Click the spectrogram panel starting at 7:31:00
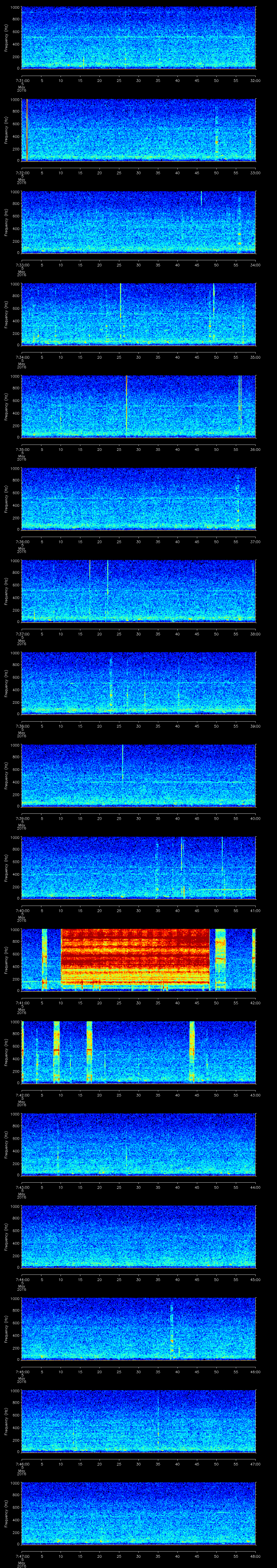 tap(139, 38)
